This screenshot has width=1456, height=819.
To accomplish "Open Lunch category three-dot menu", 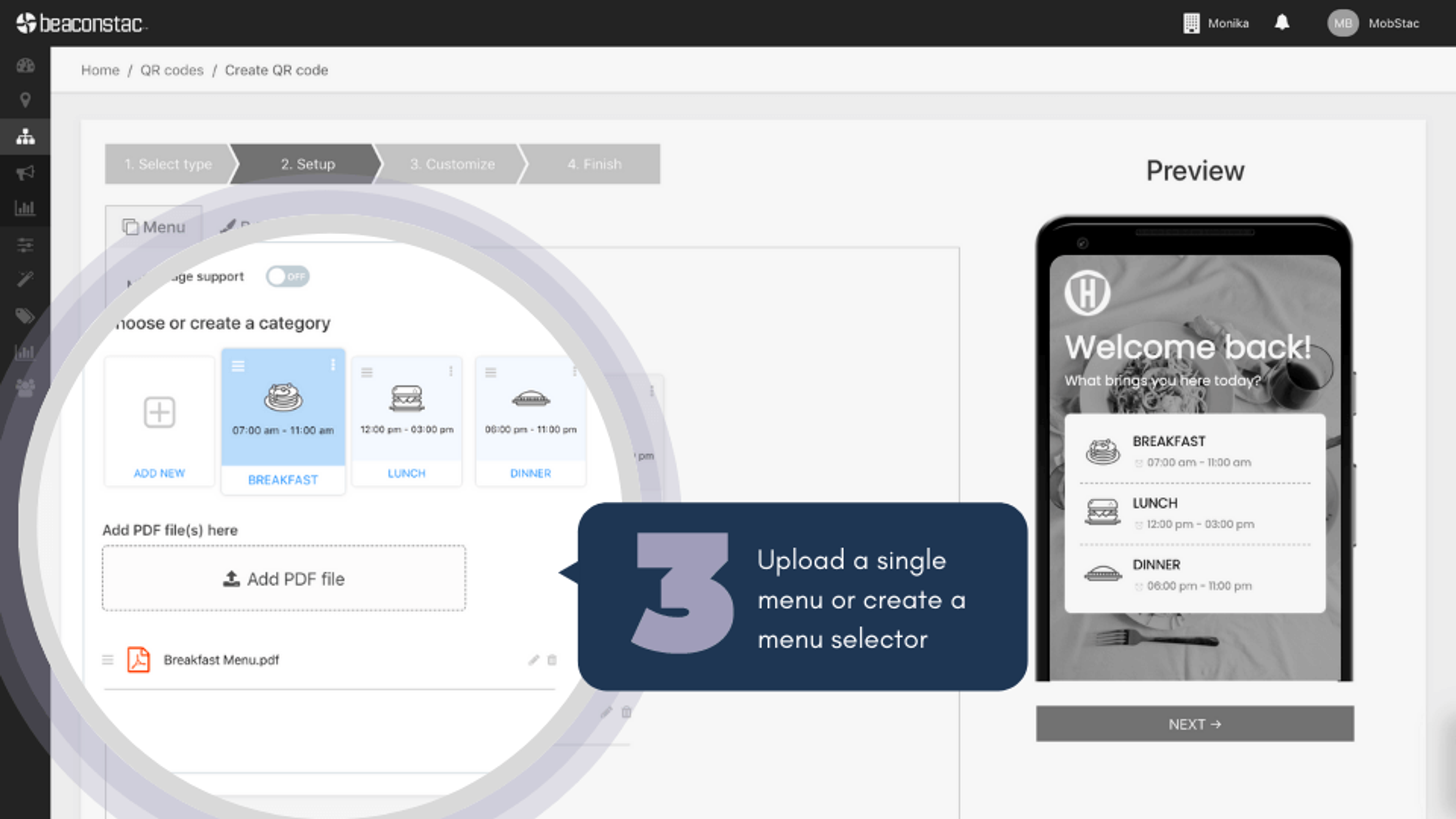I will [450, 371].
